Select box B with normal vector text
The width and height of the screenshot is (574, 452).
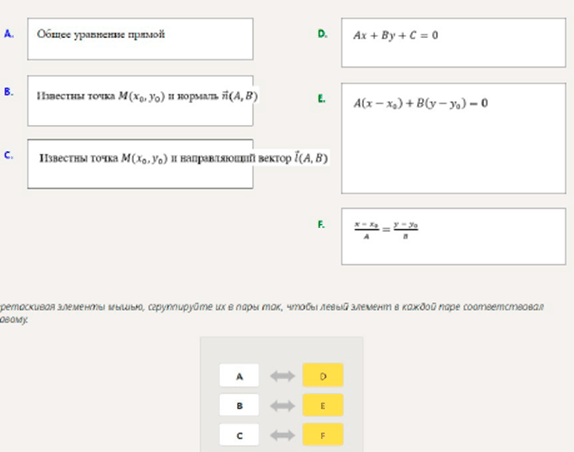140,101
